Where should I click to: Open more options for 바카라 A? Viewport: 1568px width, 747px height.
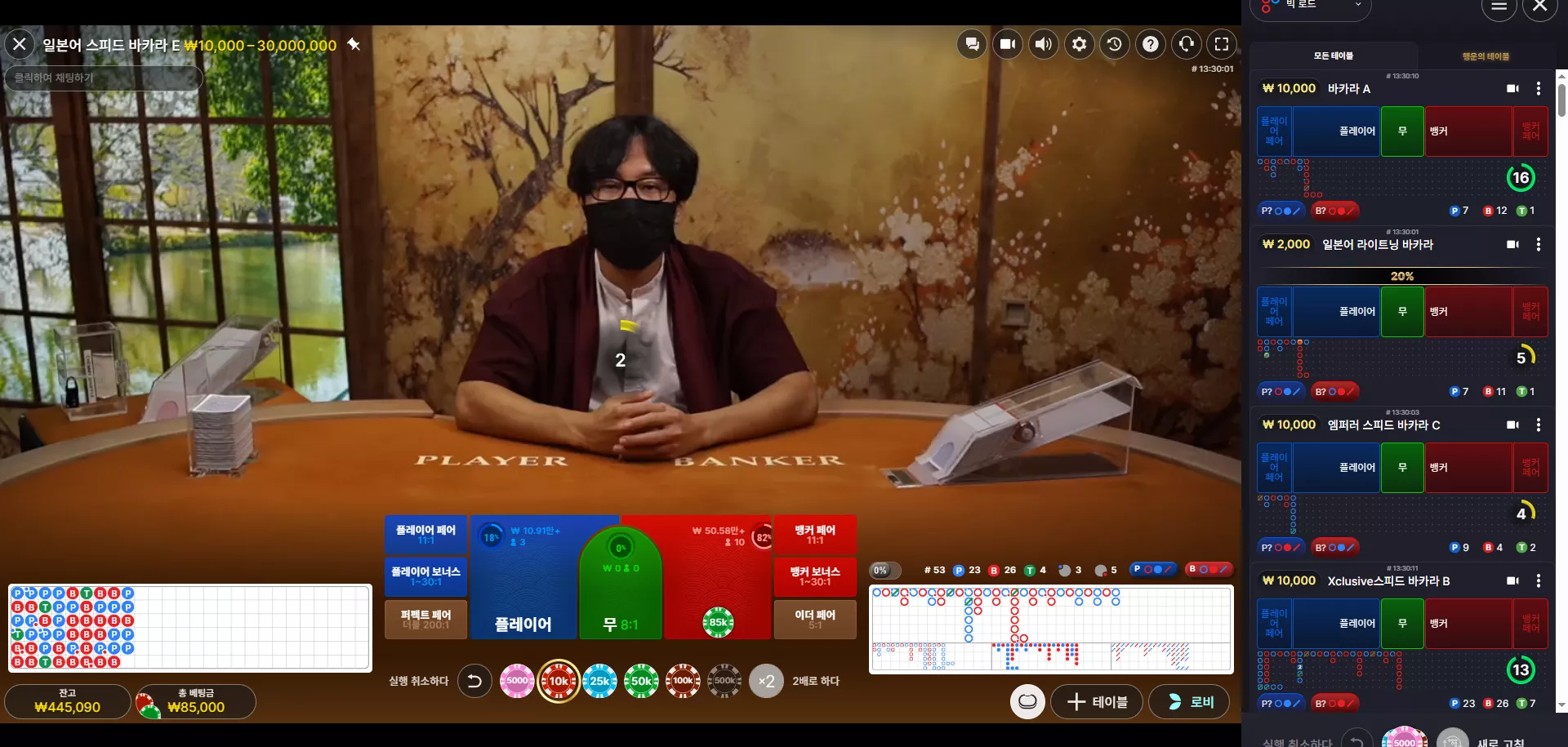click(x=1539, y=88)
